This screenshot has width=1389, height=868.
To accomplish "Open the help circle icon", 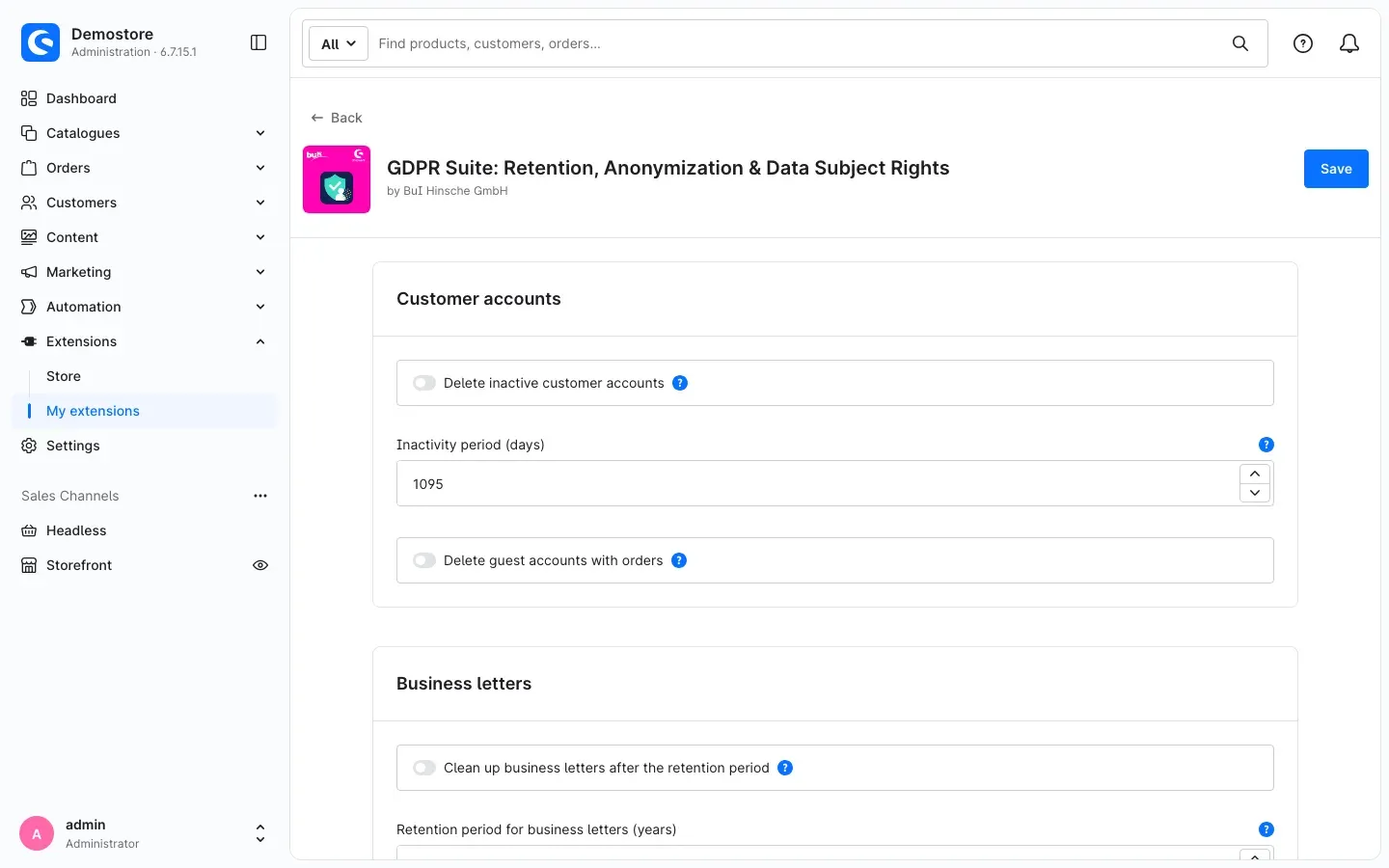I will 1303,43.
